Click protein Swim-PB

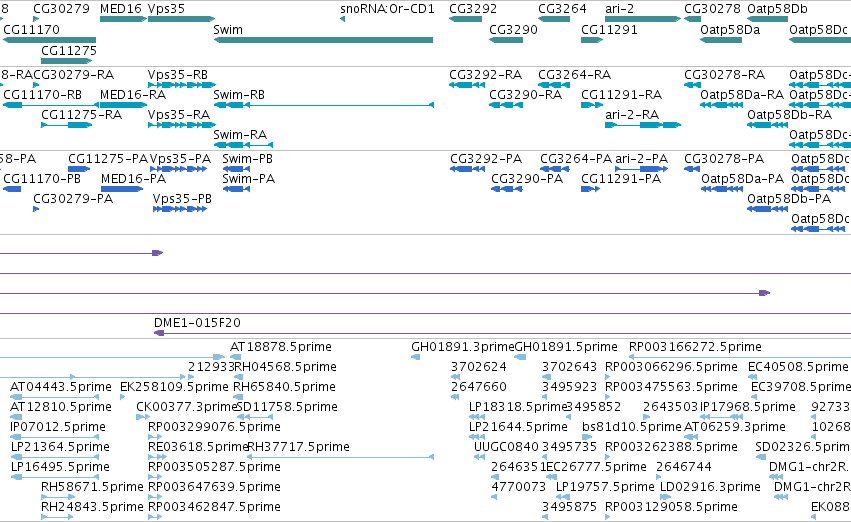click(x=237, y=169)
